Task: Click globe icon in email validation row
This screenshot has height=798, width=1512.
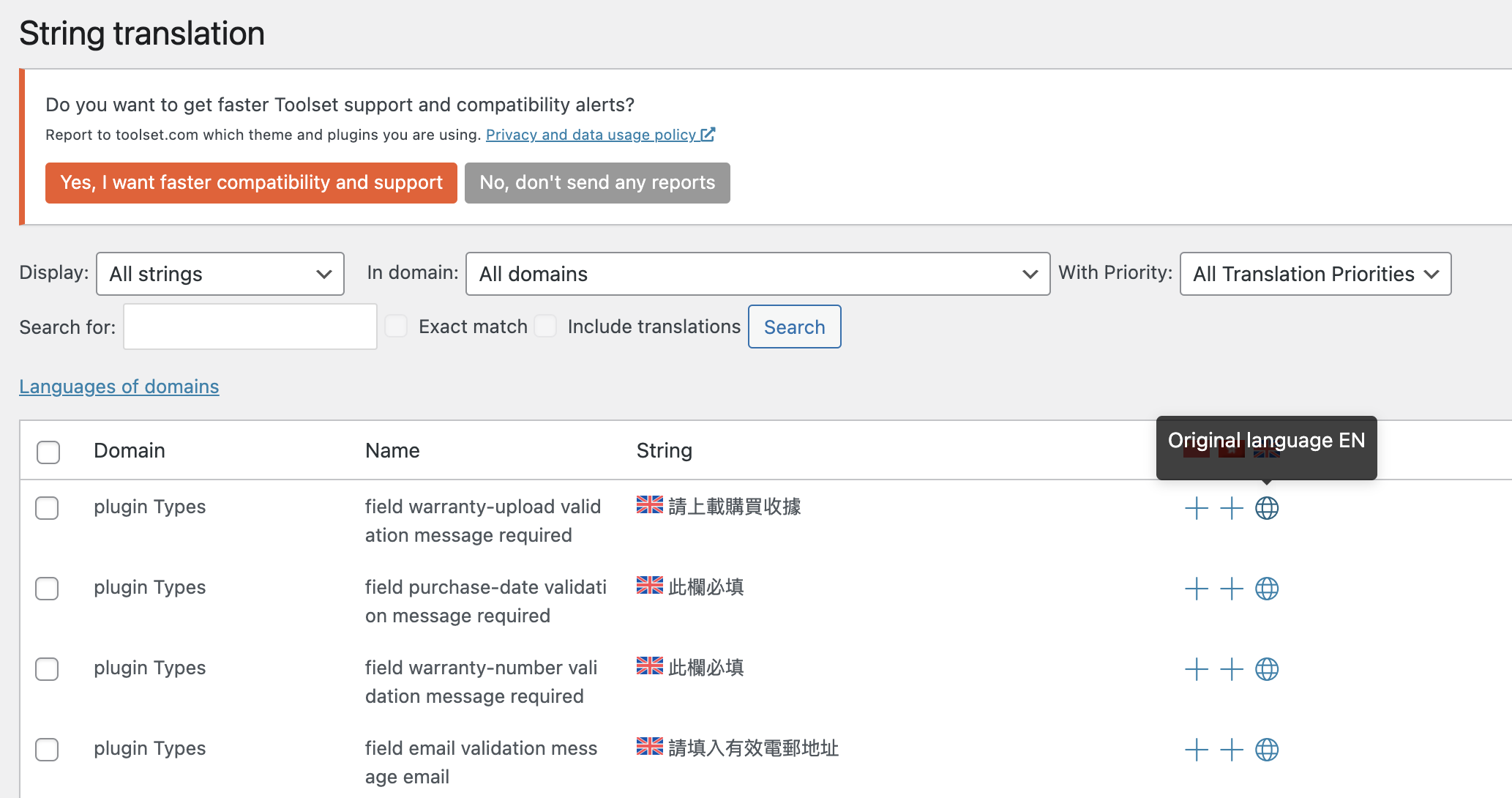Action: coord(1267,750)
